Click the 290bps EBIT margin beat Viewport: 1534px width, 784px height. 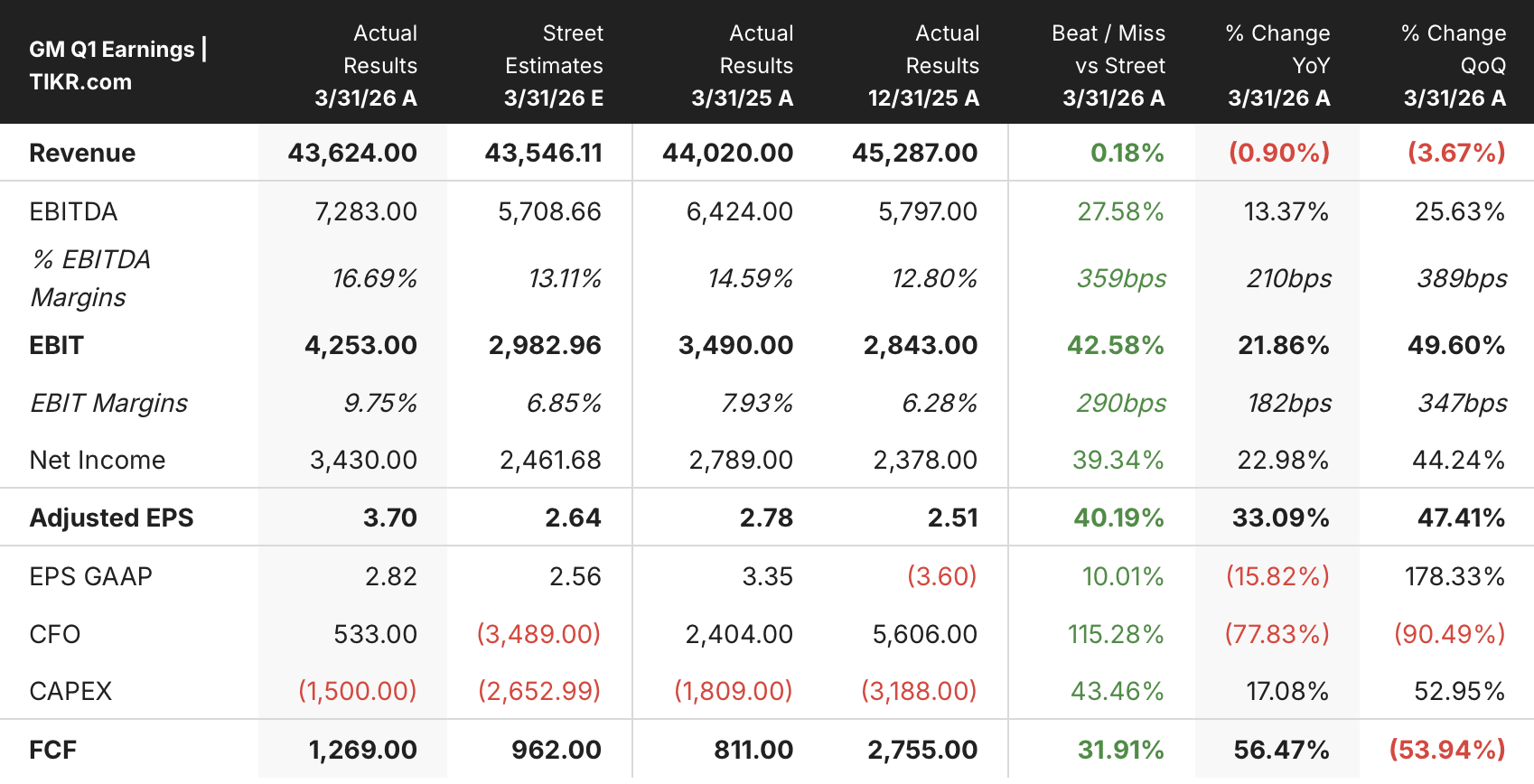point(1121,403)
